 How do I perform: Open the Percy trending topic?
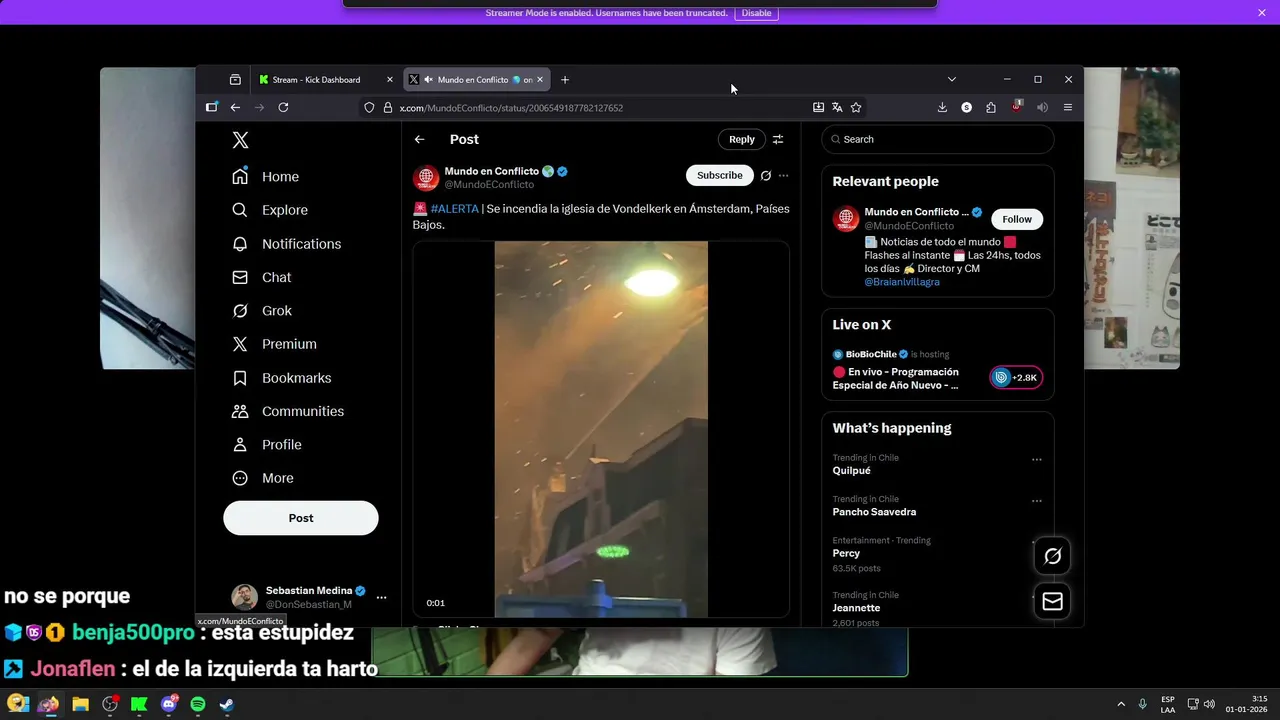[846, 553]
